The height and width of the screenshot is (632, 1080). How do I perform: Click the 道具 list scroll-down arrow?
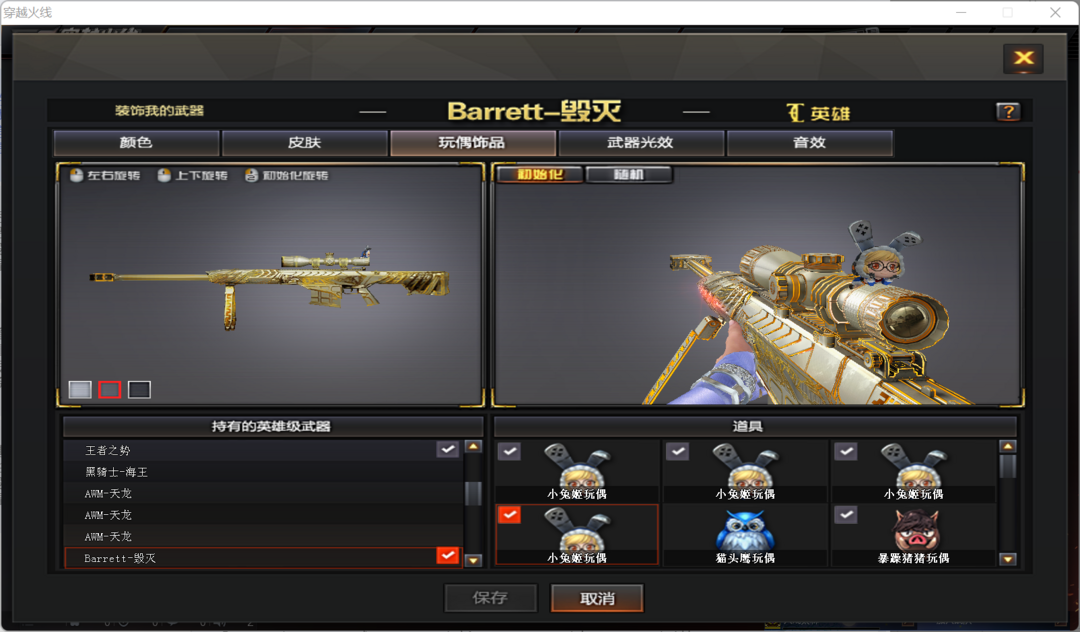click(x=1008, y=559)
